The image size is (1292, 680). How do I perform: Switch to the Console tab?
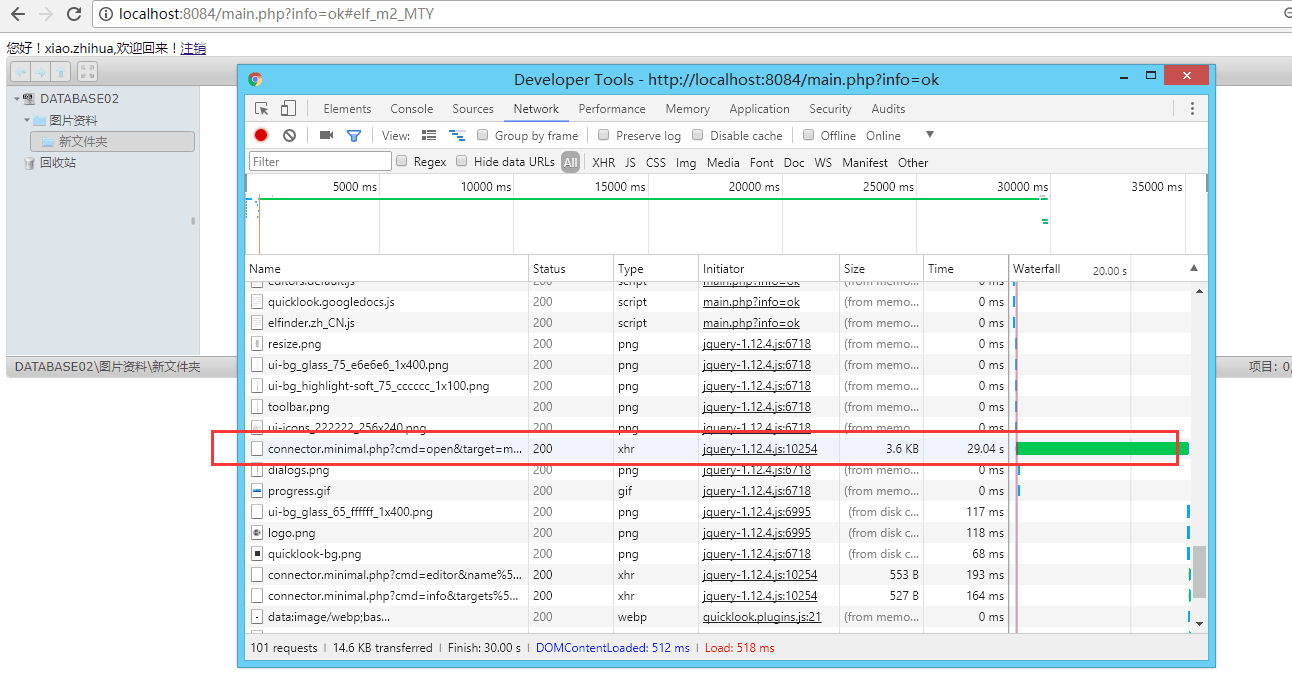point(412,108)
